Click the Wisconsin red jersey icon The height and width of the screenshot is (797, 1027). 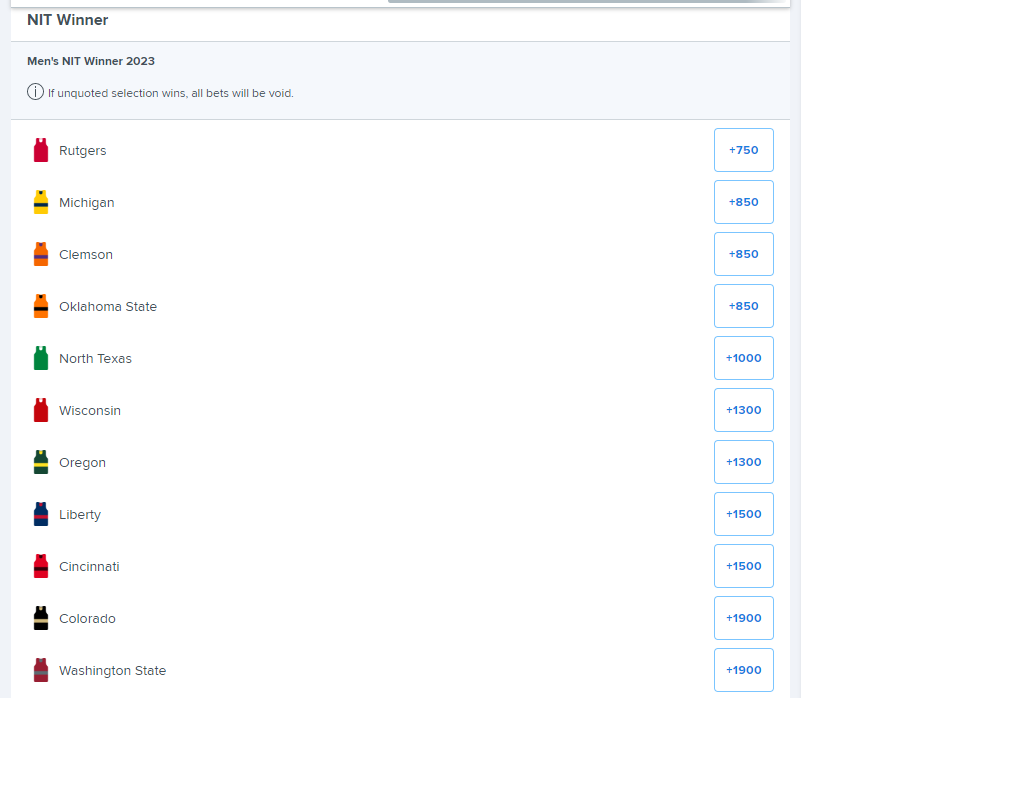(41, 410)
